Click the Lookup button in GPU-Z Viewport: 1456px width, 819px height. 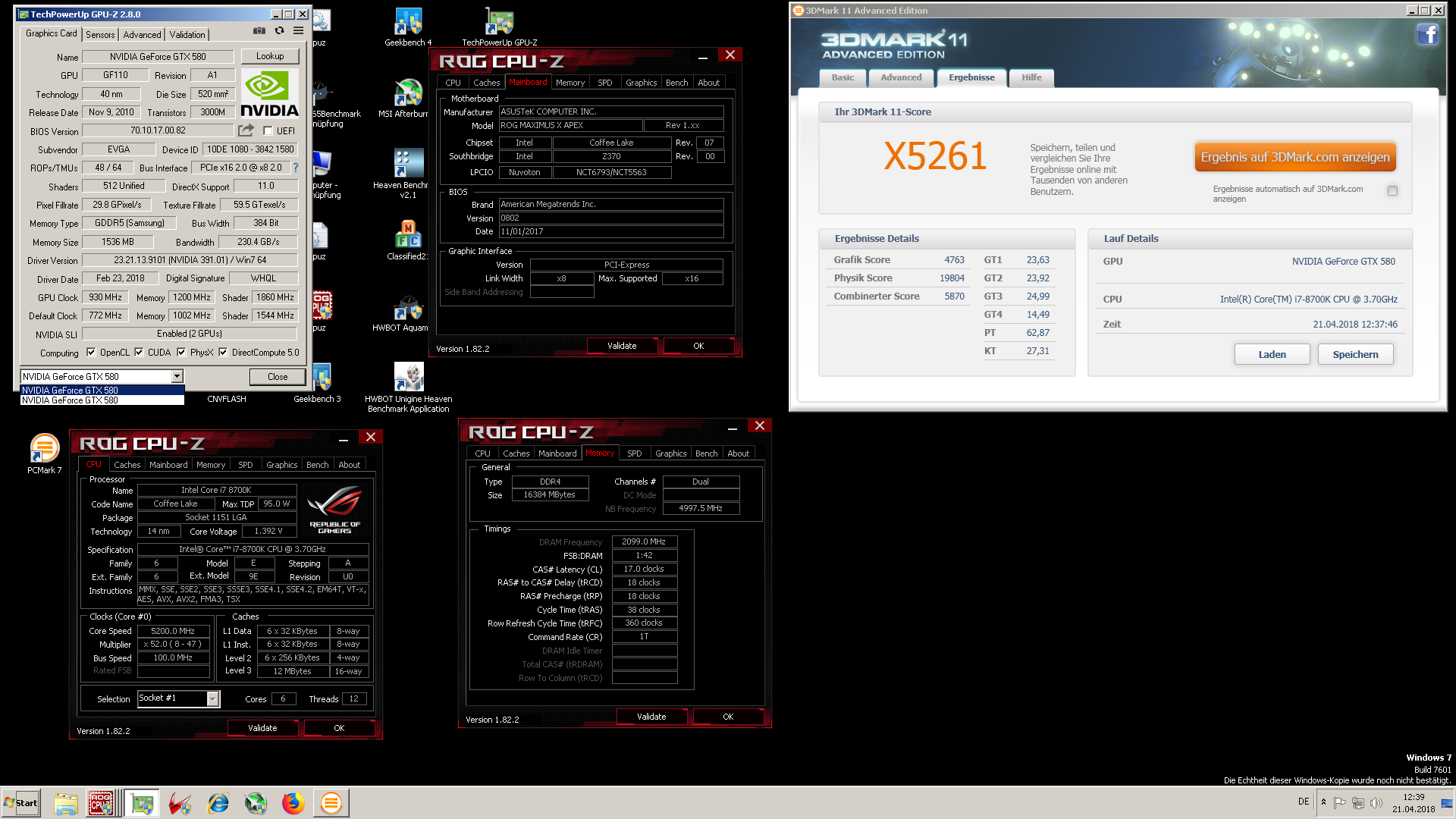270,56
